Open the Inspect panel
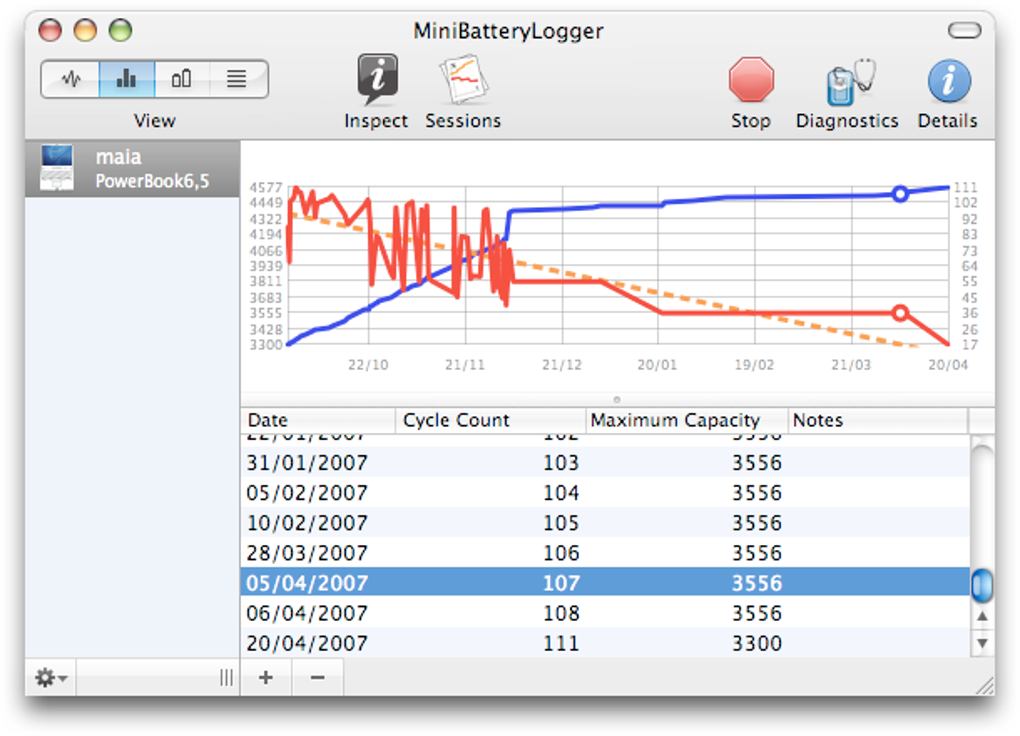Viewport: 1020px width, 736px height. (376, 92)
